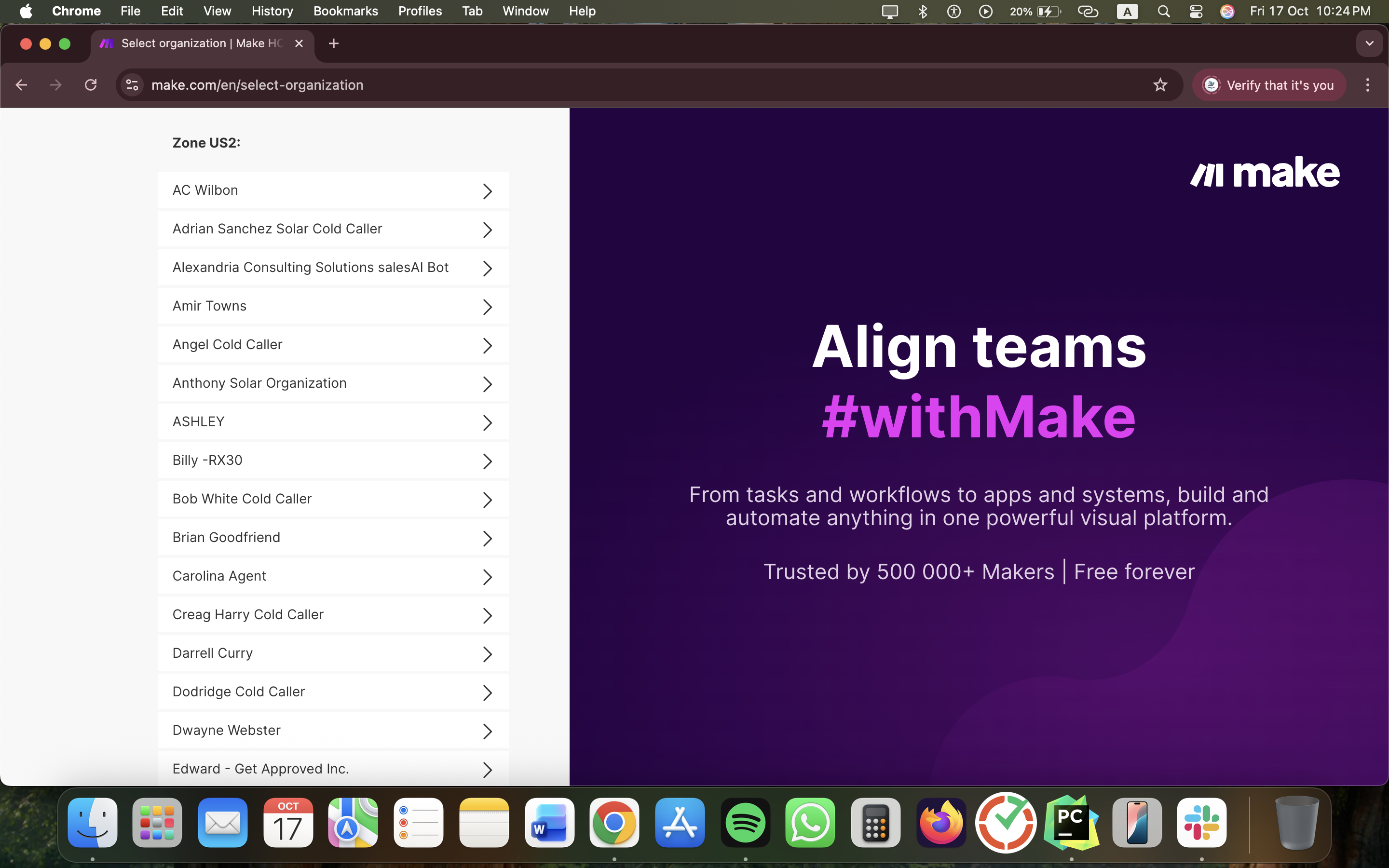1389x868 pixels.
Task: Expand the Anthony Solar Organization chevron
Action: coord(487,384)
